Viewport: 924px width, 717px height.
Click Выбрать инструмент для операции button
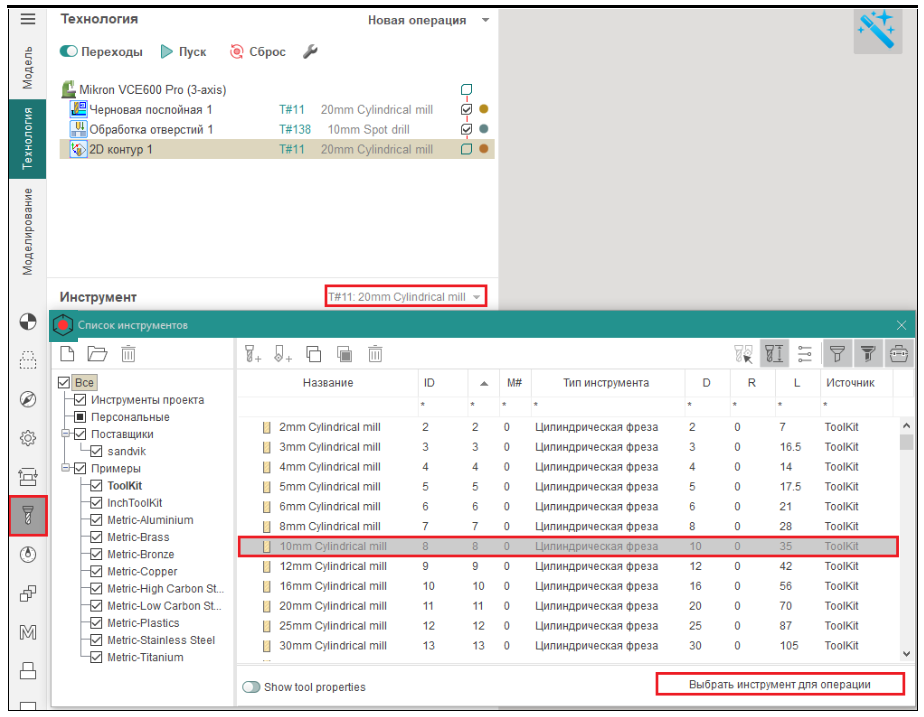click(x=779, y=684)
